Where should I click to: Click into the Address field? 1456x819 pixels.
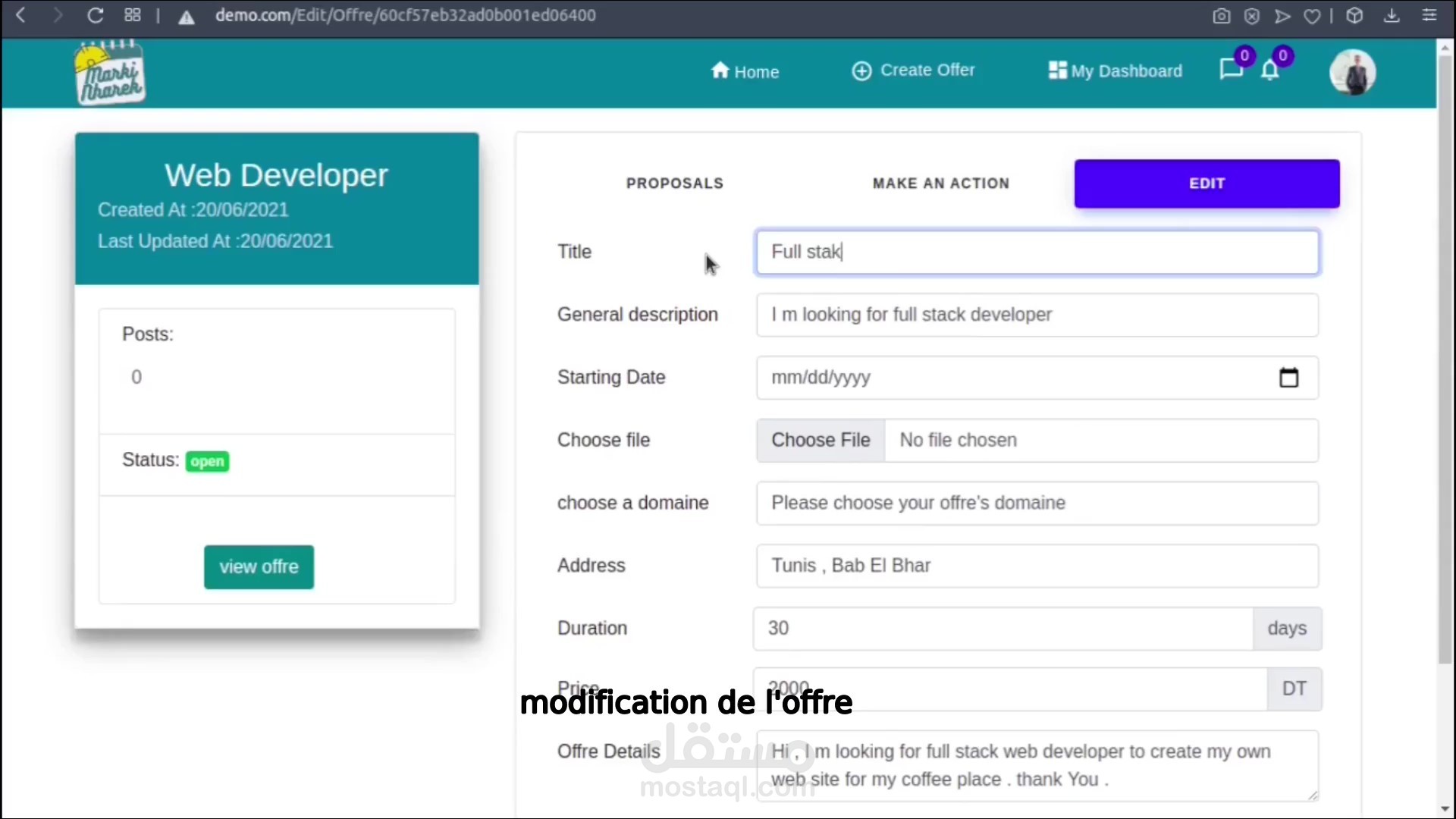(x=1036, y=566)
